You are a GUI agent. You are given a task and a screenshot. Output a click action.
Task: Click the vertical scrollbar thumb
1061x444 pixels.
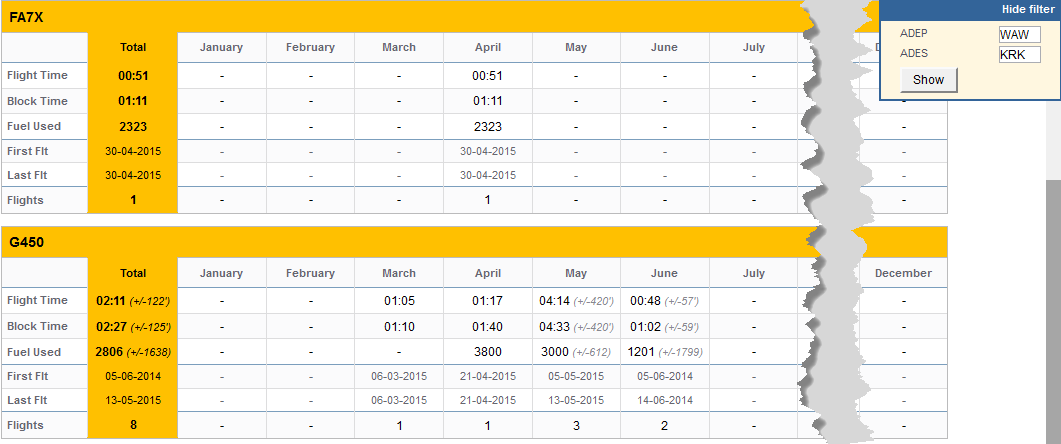click(x=1054, y=311)
